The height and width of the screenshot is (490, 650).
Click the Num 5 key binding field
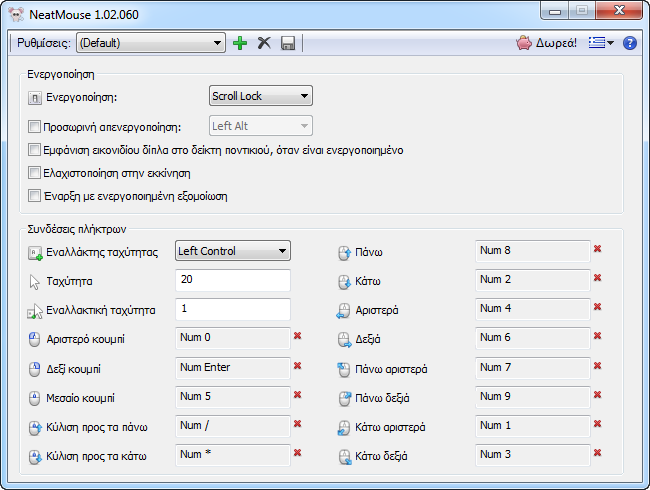(233, 397)
